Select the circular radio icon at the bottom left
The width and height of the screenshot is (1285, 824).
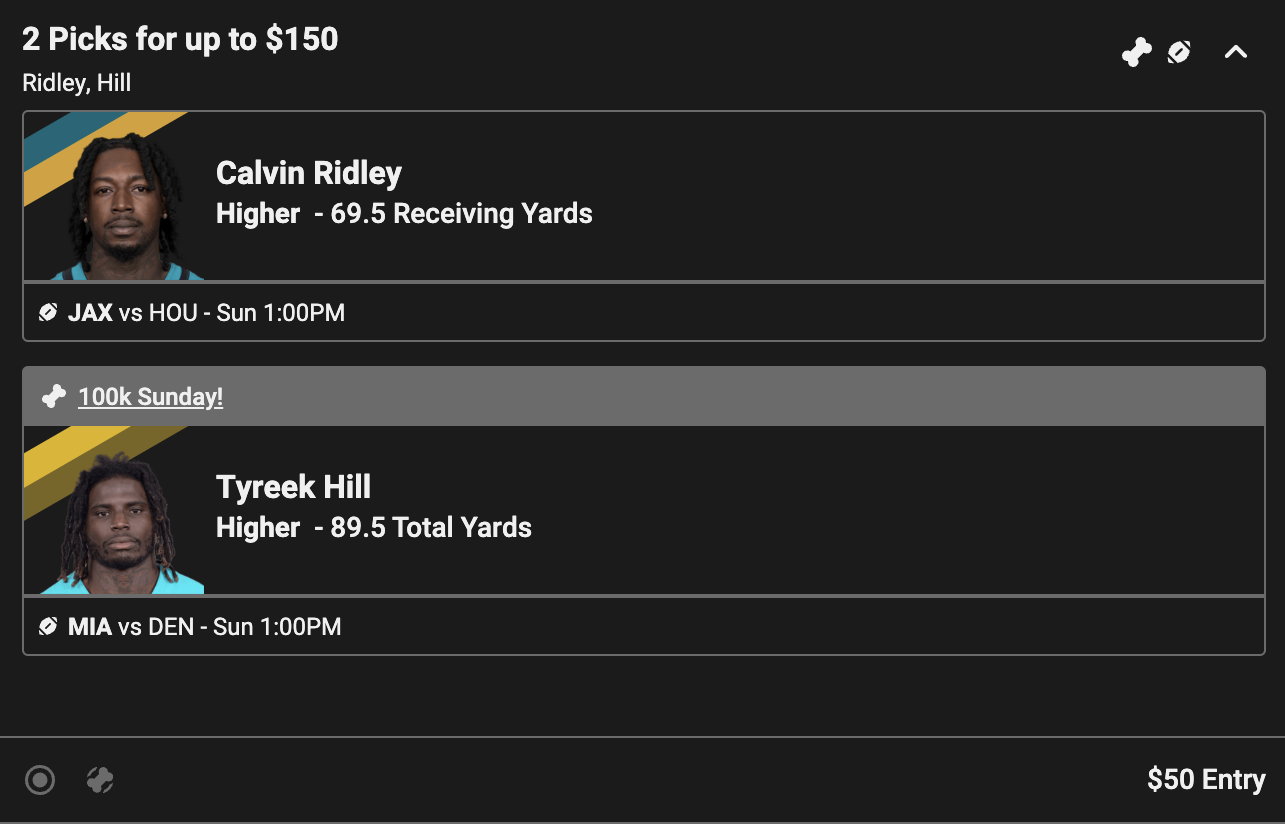click(x=40, y=779)
